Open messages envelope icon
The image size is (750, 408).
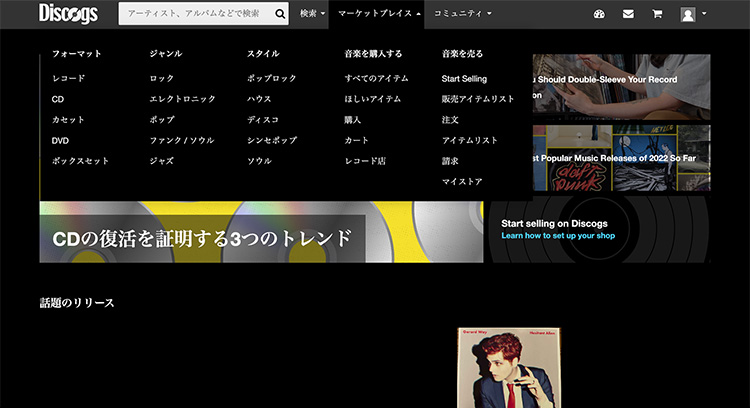(628, 14)
